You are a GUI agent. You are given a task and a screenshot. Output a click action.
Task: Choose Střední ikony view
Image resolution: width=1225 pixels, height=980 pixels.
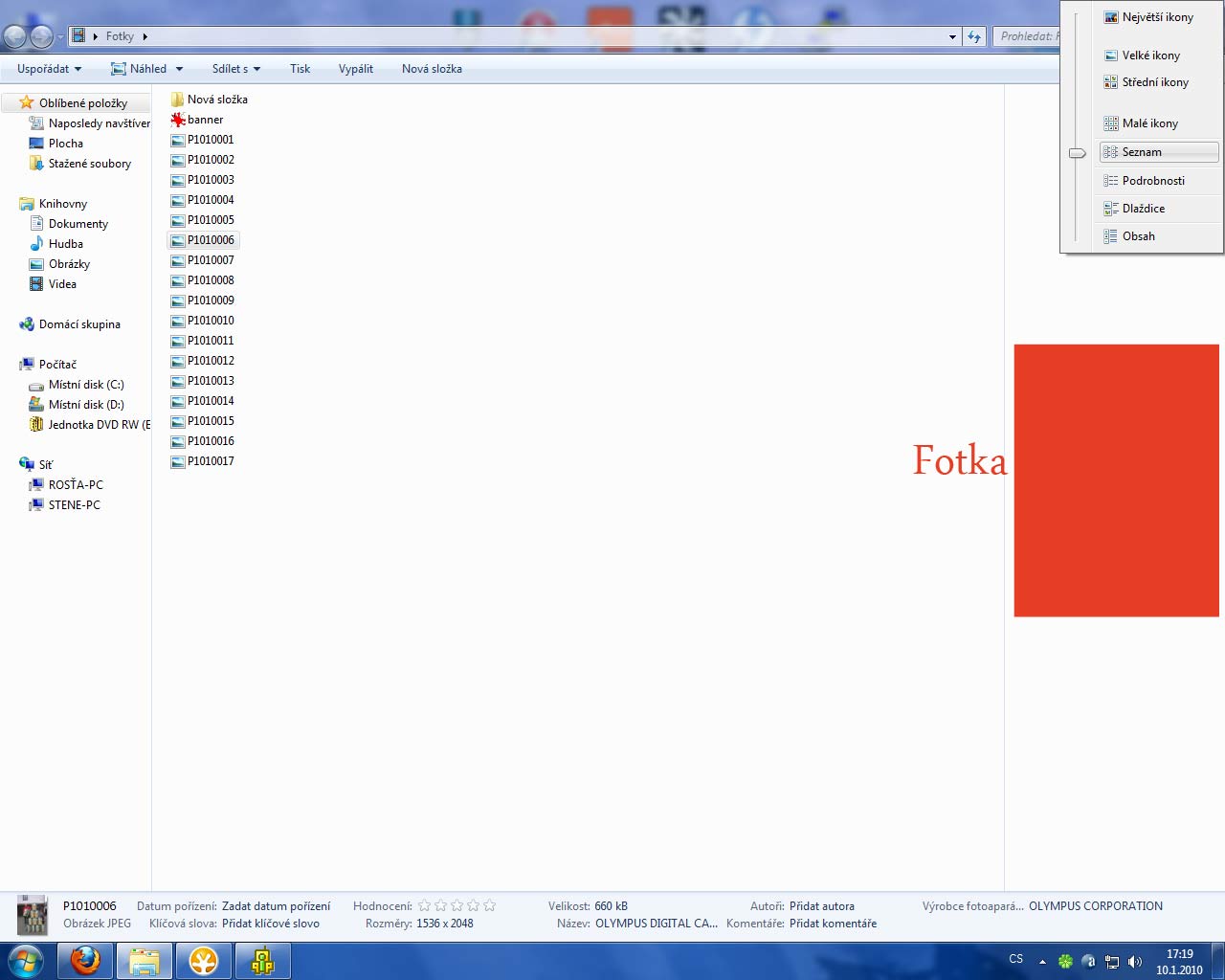point(1158,82)
